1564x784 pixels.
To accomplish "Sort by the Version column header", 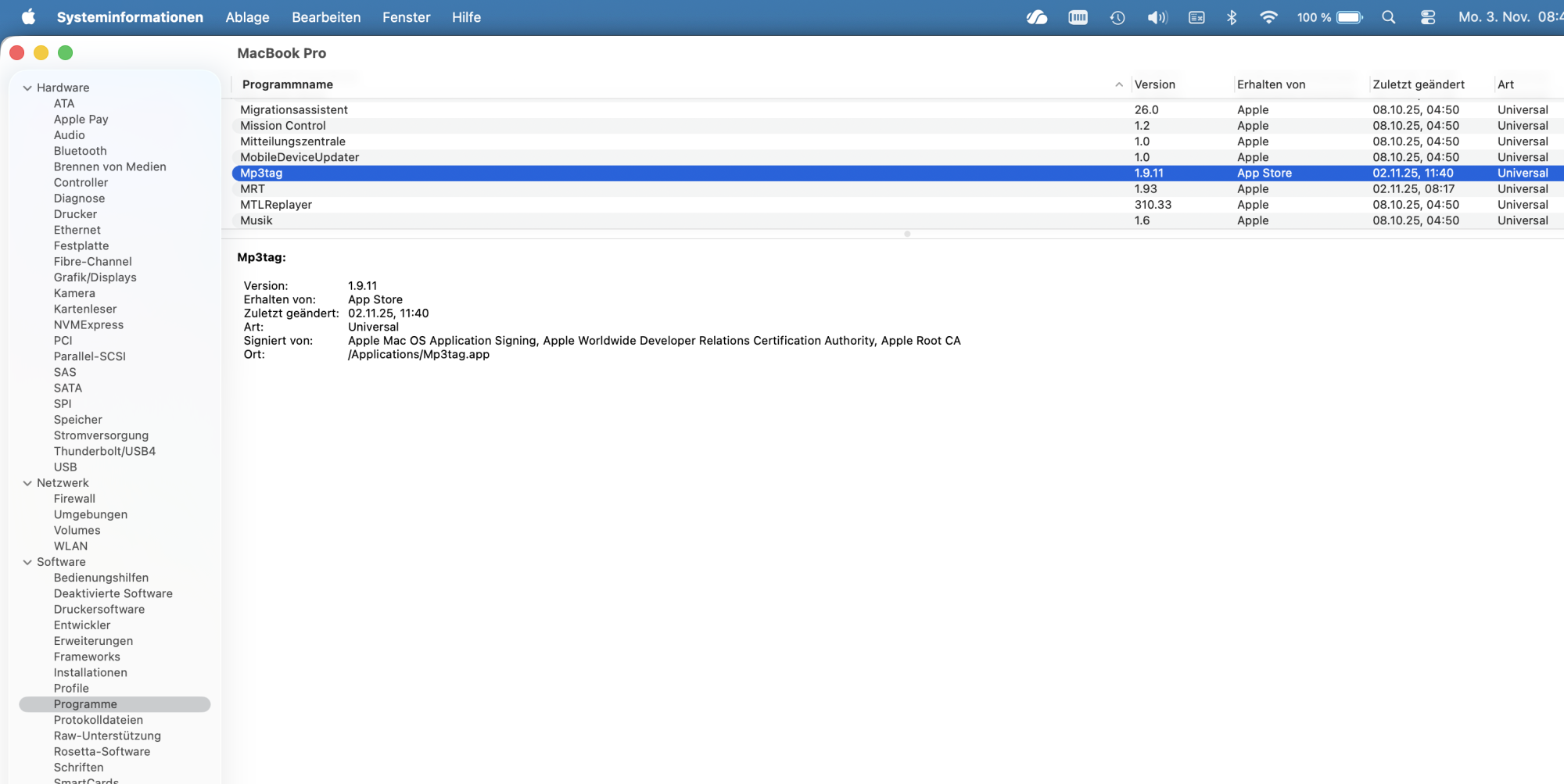I will (x=1181, y=84).
